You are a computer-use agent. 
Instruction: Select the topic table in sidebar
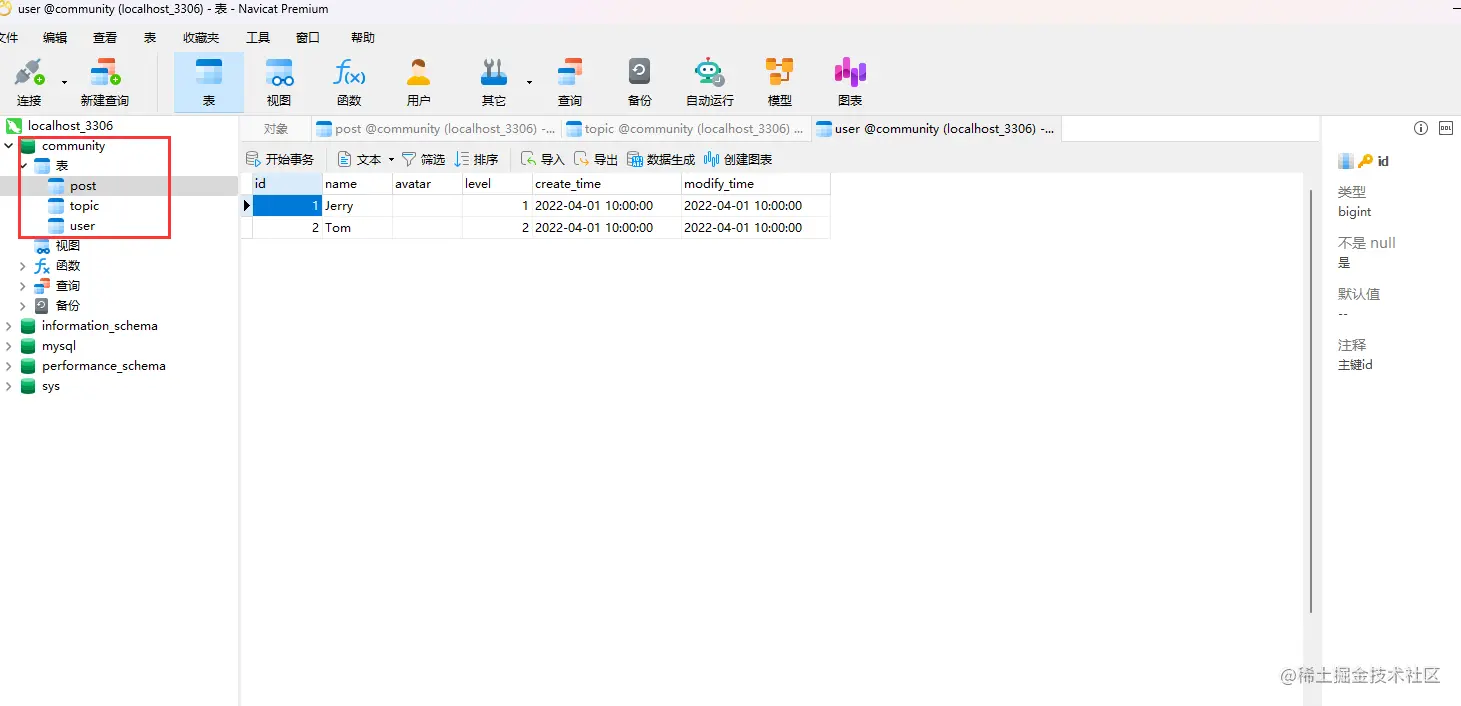pos(83,205)
